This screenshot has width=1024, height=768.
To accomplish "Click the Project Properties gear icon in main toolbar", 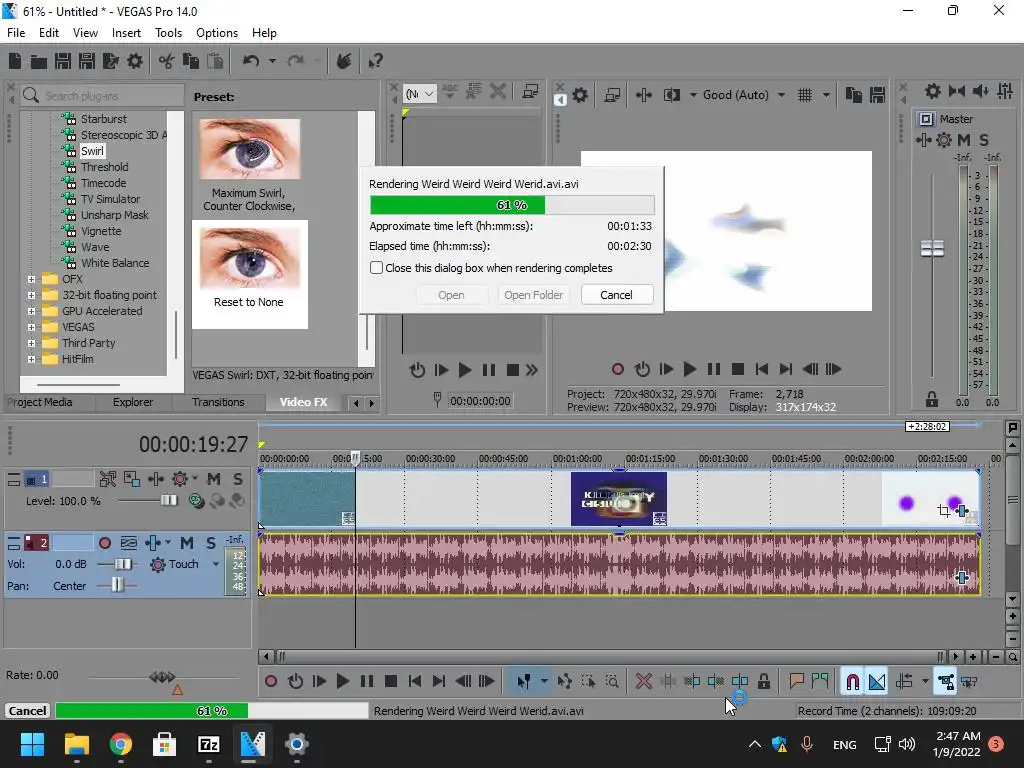I will coord(135,61).
